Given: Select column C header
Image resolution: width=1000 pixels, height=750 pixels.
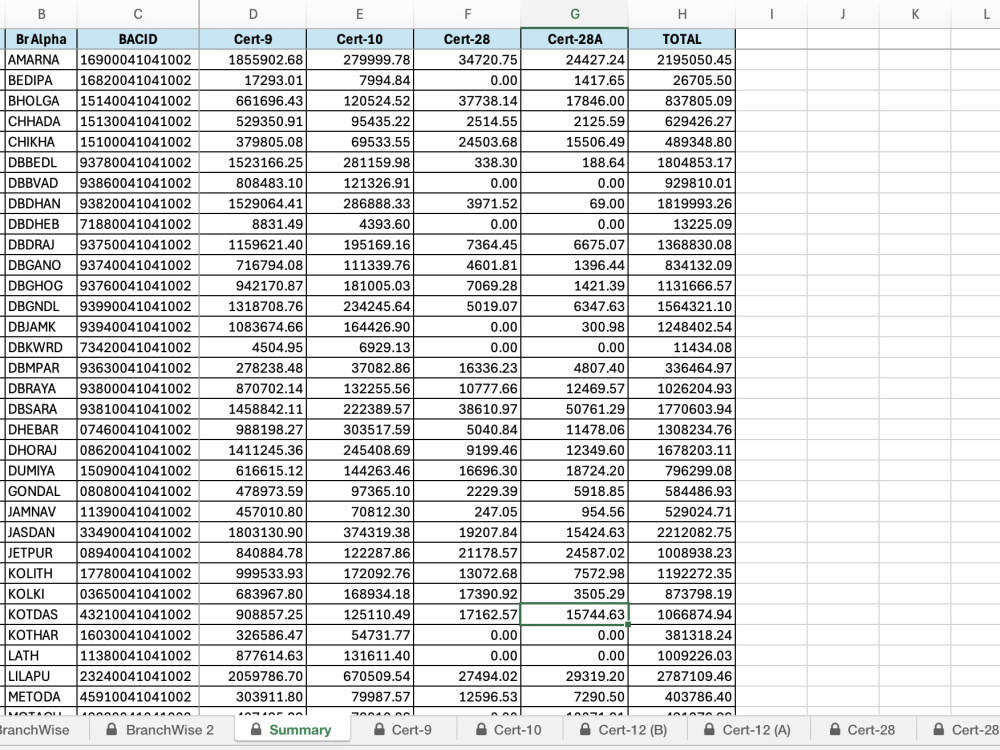Looking at the screenshot, I should (x=138, y=14).
